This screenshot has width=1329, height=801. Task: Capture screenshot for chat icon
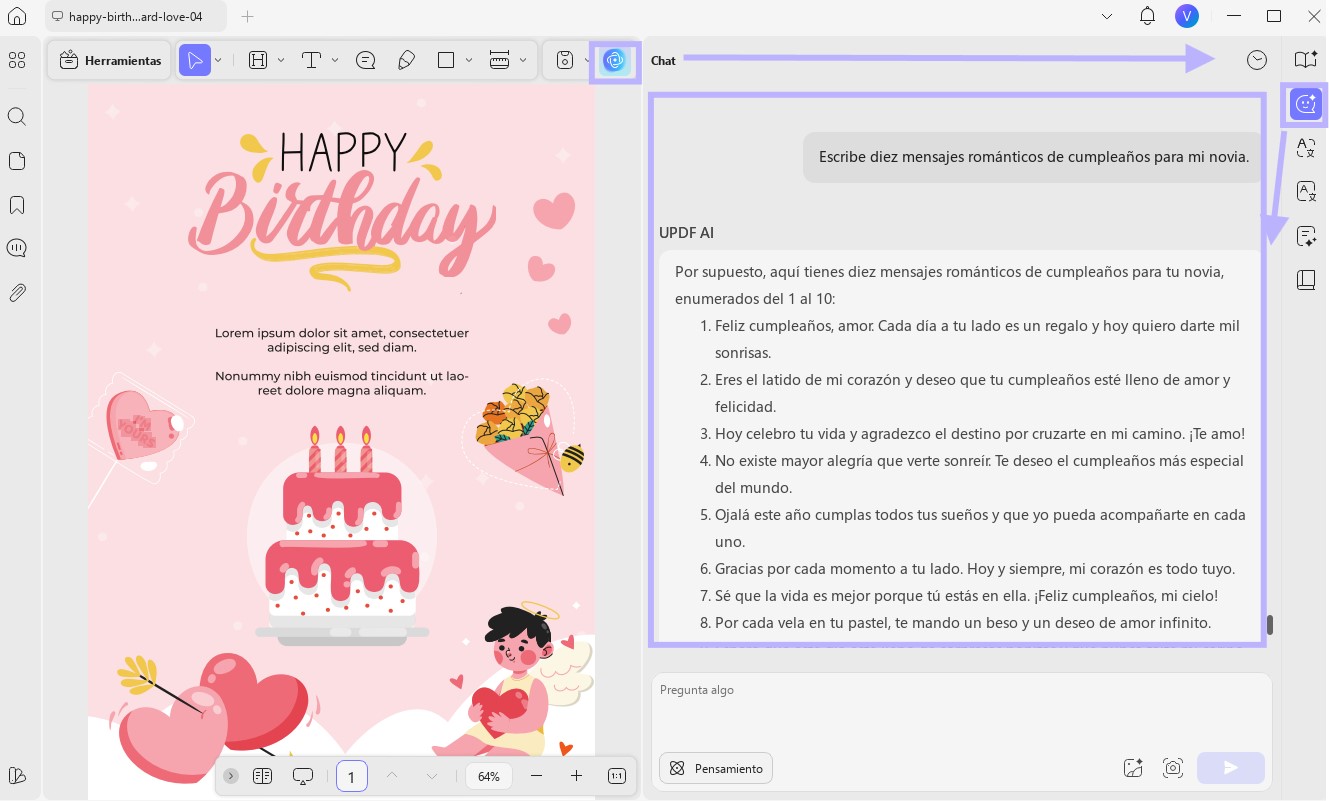point(1173,768)
